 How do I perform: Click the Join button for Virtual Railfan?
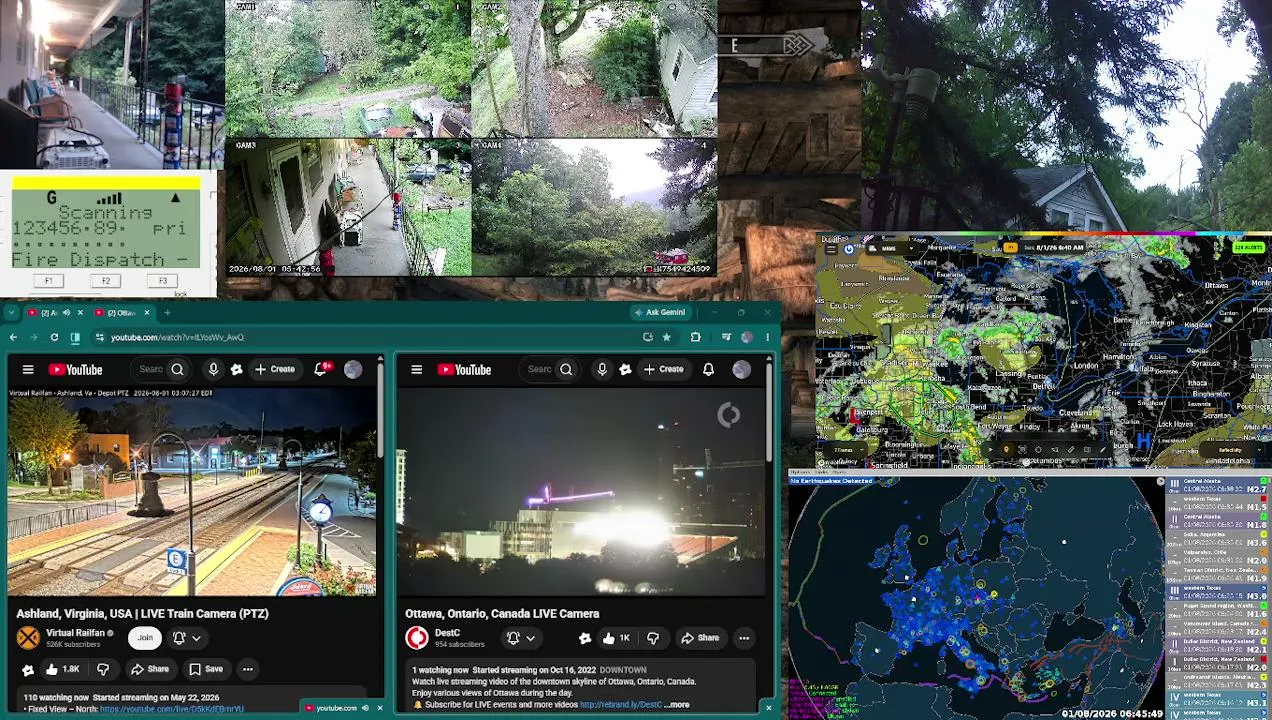pos(145,637)
